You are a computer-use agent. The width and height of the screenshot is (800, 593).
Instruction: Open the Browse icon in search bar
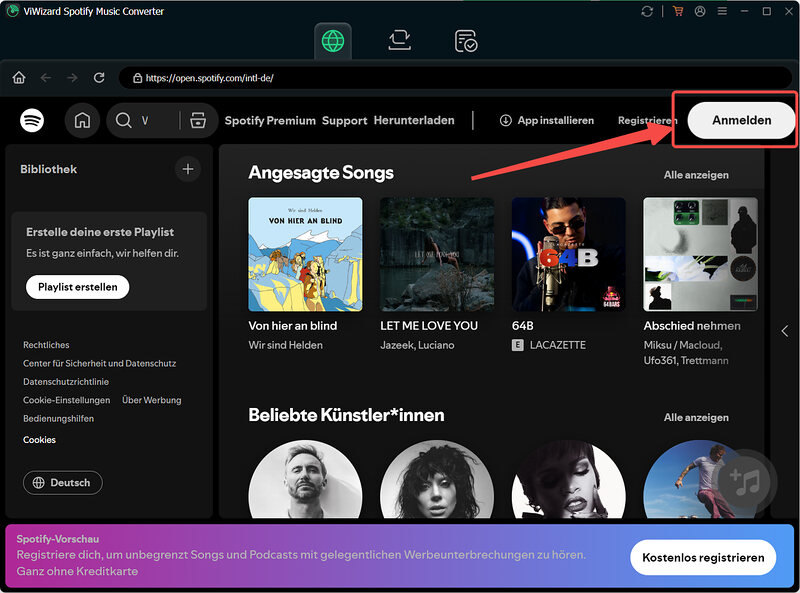[x=198, y=120]
